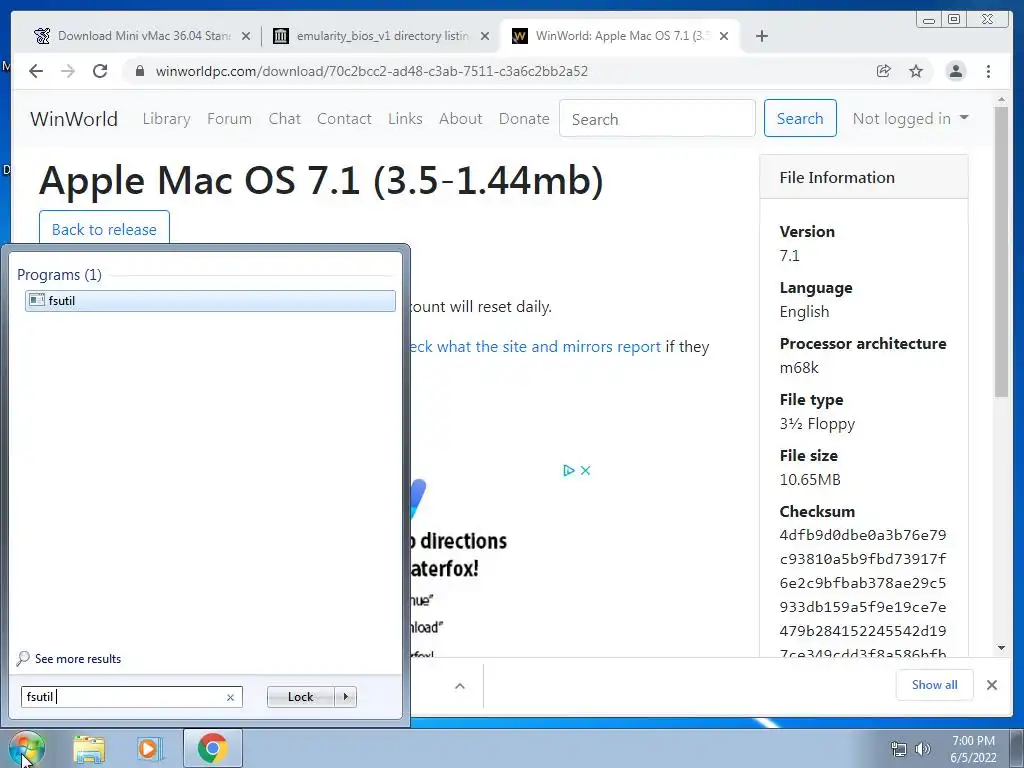1024x768 pixels.
Task: Open Windows Media Player taskbar icon
Action: [x=150, y=749]
